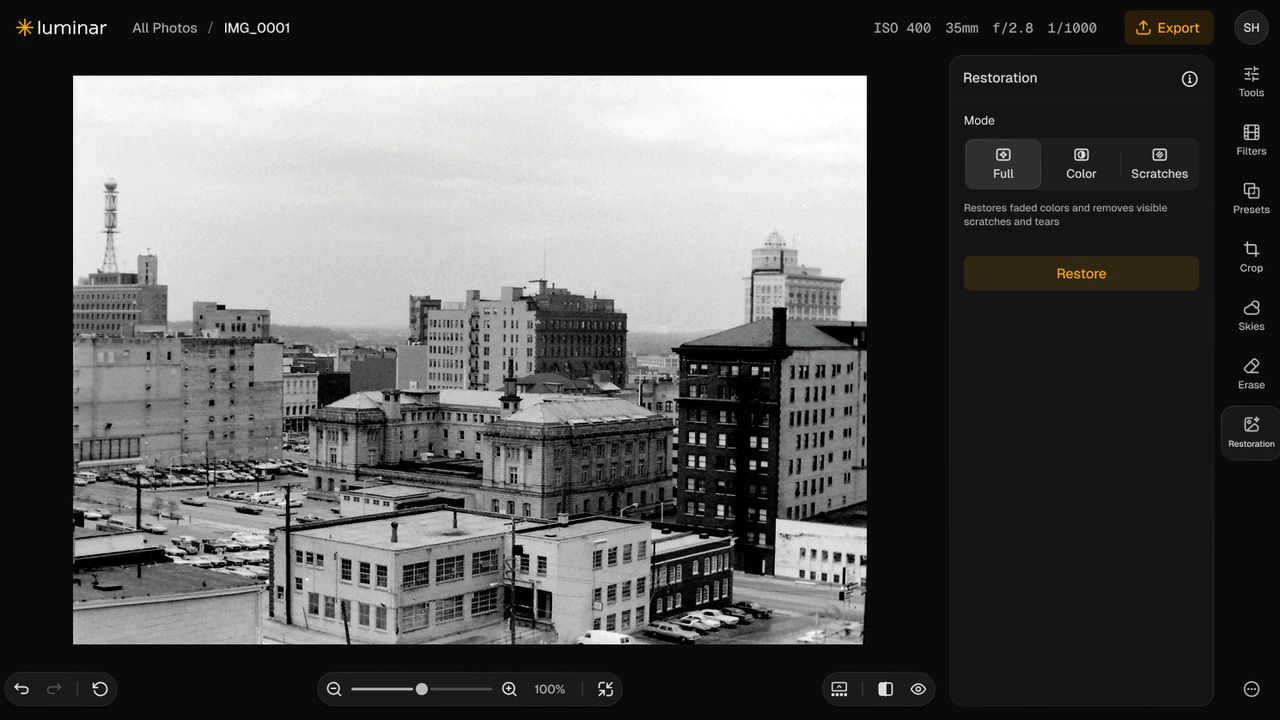Zoom in with the plus magnifier
The height and width of the screenshot is (720, 1280).
click(x=509, y=689)
